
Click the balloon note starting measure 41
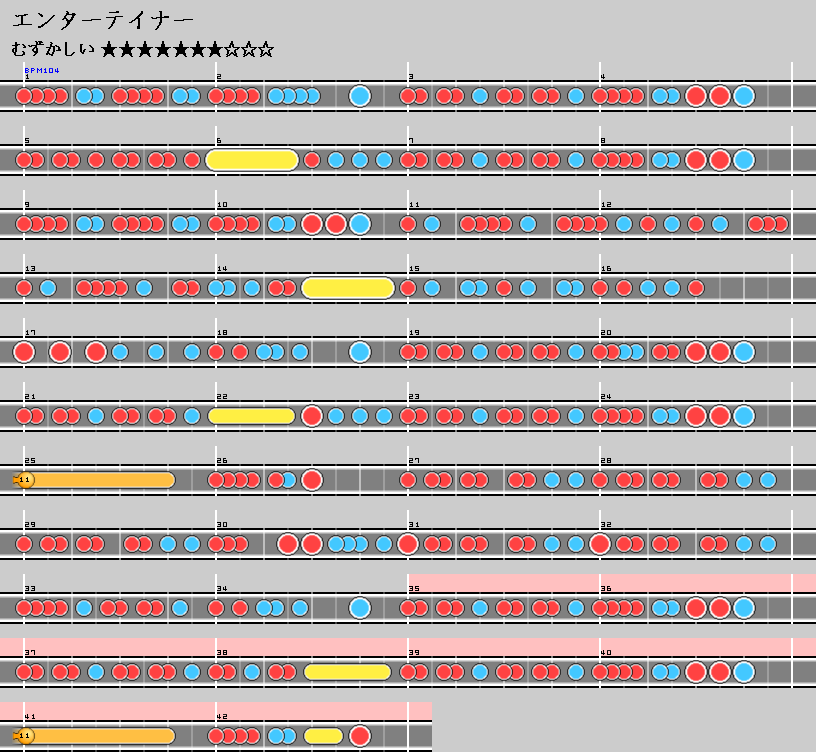coord(25,736)
